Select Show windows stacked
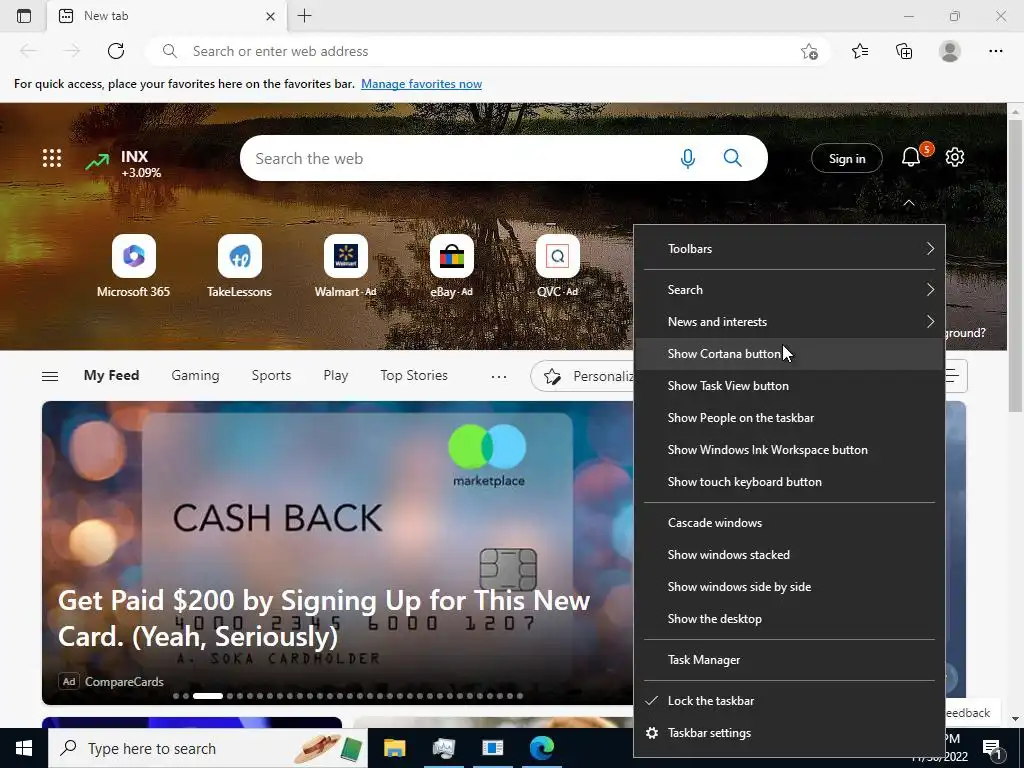Screen dimensions: 1024x768 [789, 555]
